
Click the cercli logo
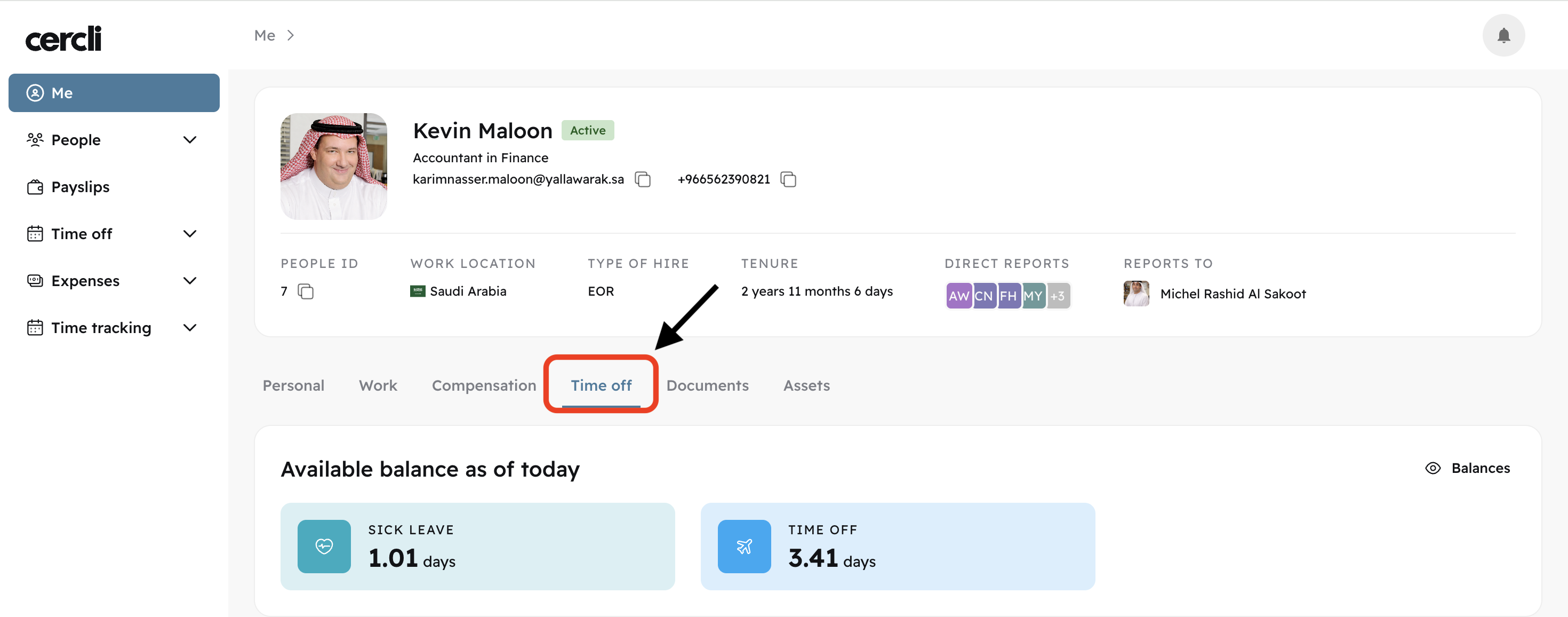coord(63,38)
